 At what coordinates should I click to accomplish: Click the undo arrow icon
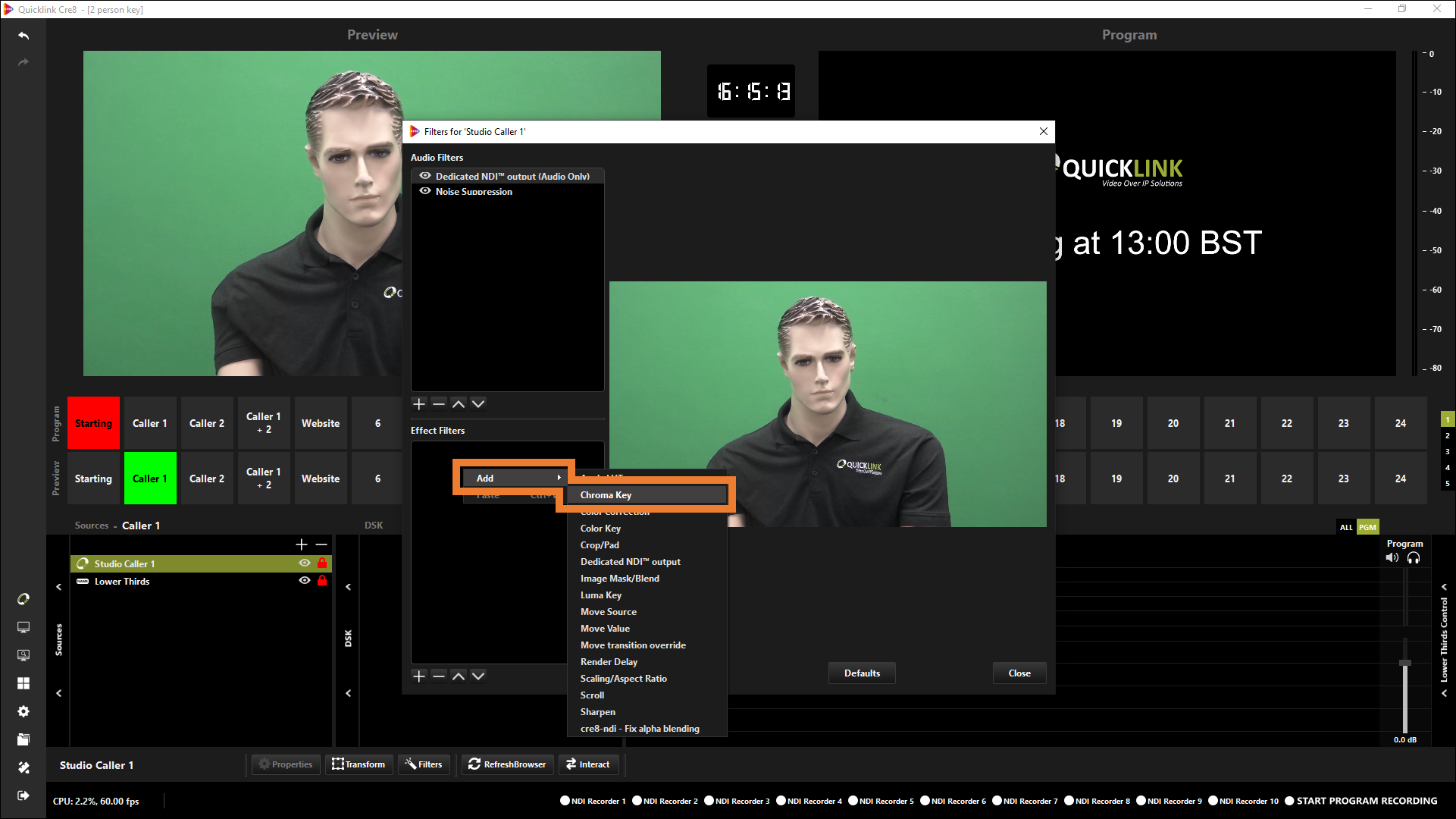[23, 36]
